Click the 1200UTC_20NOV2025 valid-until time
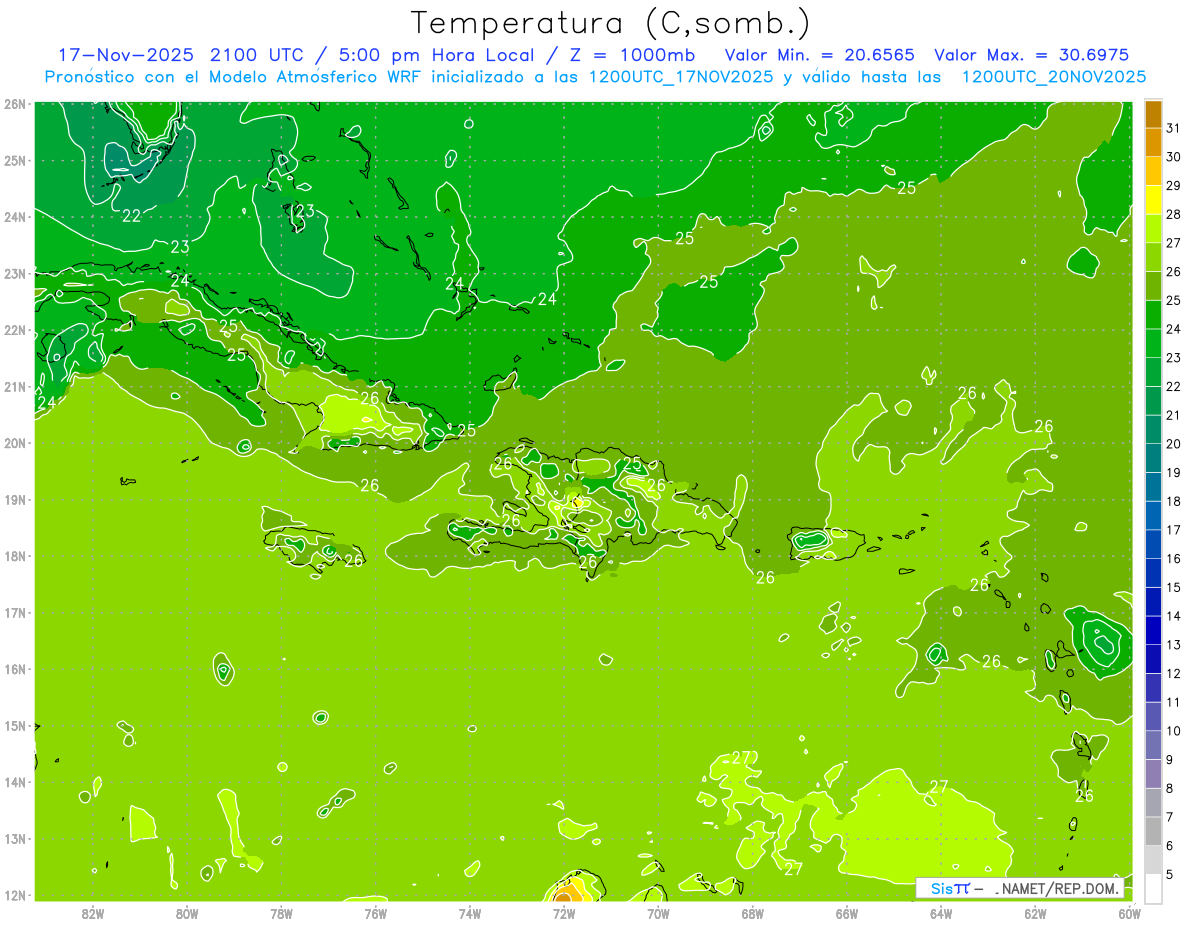This screenshot has width=1200, height=927. click(x=1054, y=77)
